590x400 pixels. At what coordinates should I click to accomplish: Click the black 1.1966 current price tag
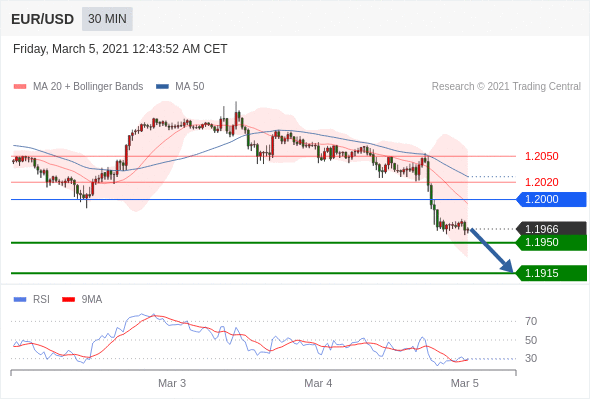pyautogui.click(x=551, y=228)
